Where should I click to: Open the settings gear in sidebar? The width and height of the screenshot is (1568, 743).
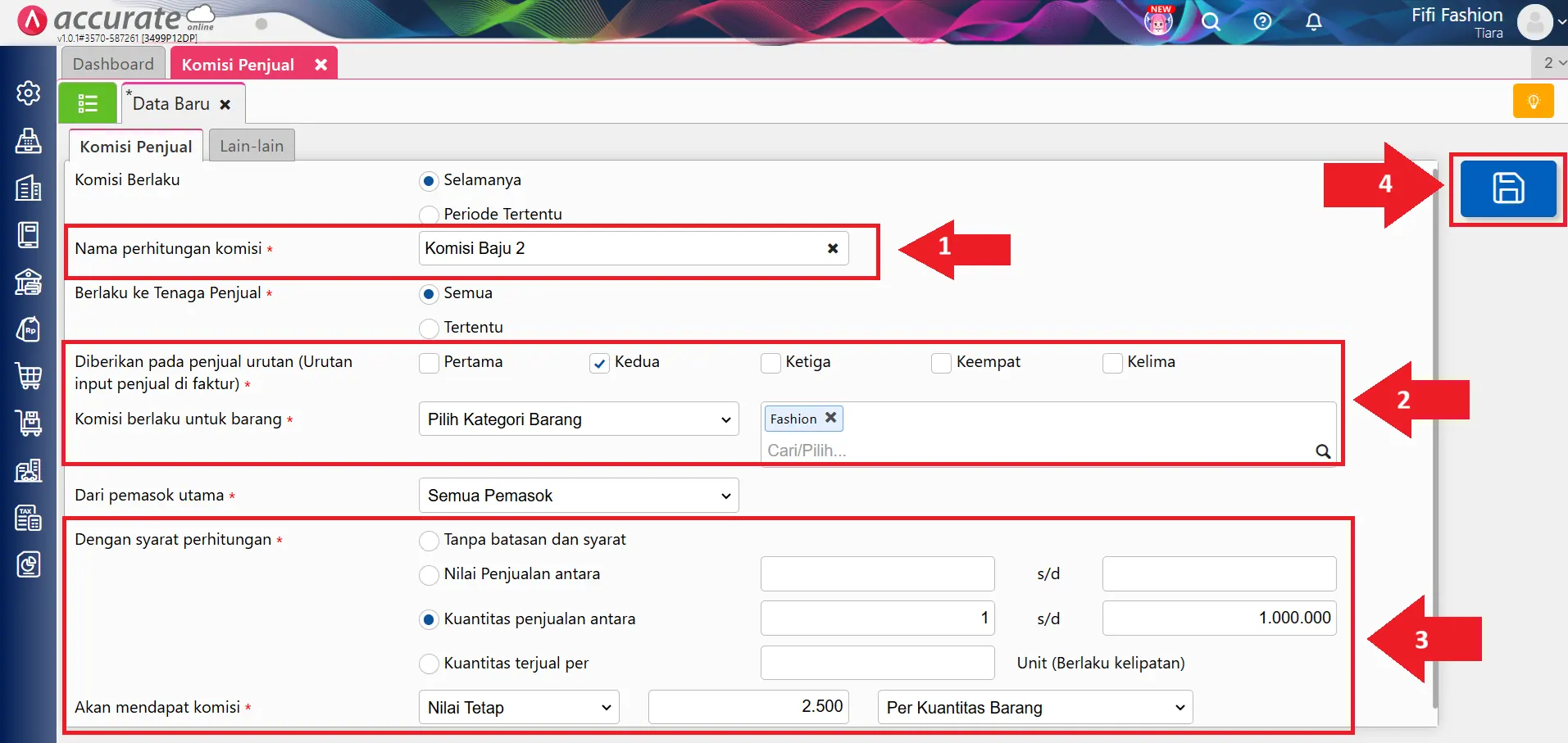click(29, 93)
